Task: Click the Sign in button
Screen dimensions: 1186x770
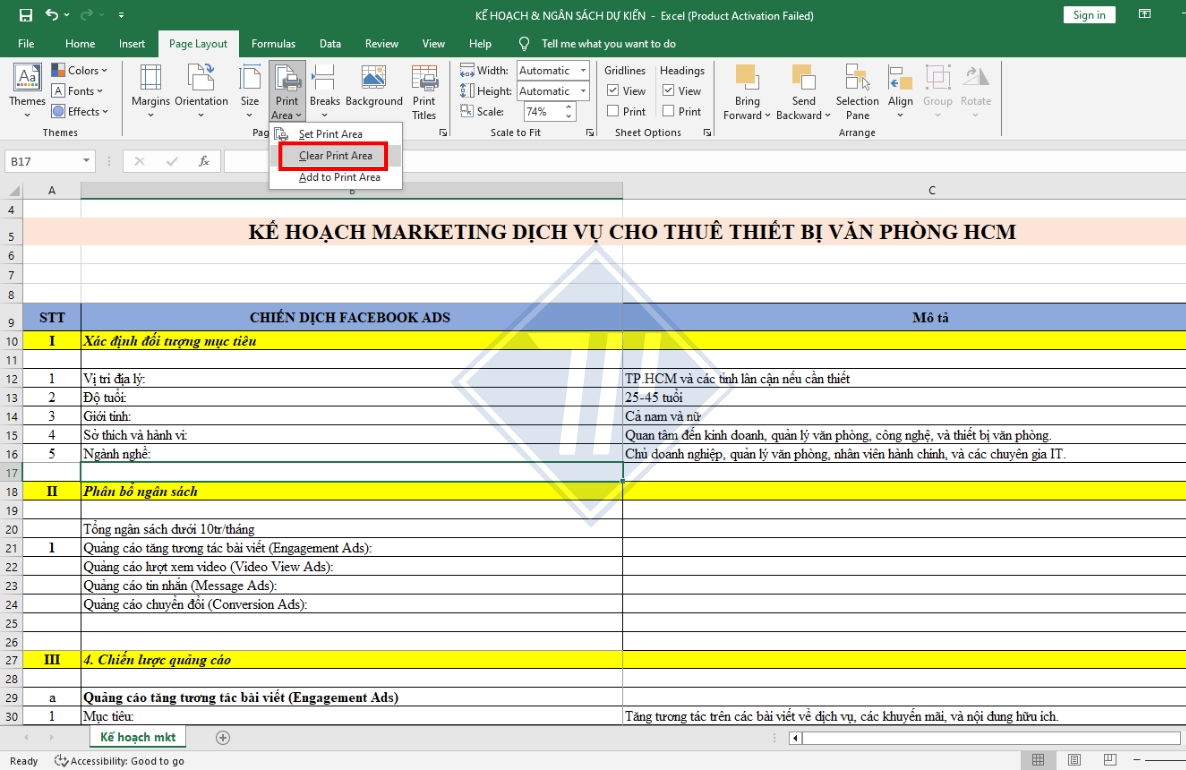Action: (x=1088, y=15)
